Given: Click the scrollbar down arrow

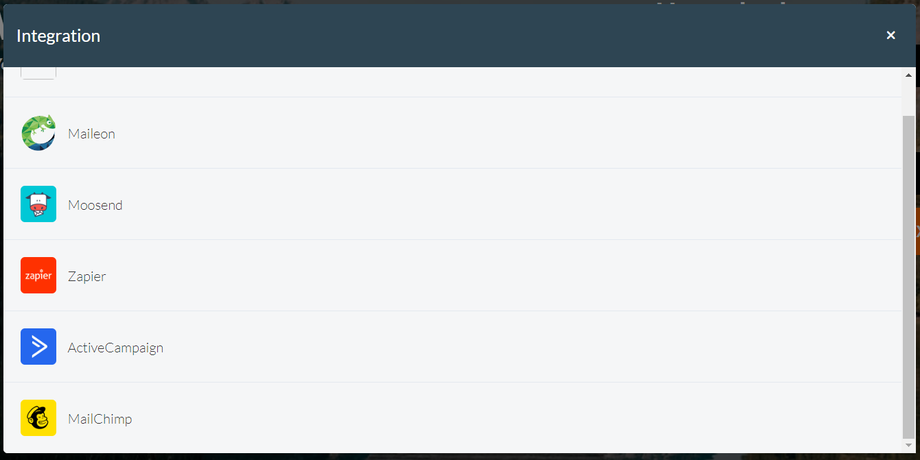Looking at the screenshot, I should tap(909, 444).
